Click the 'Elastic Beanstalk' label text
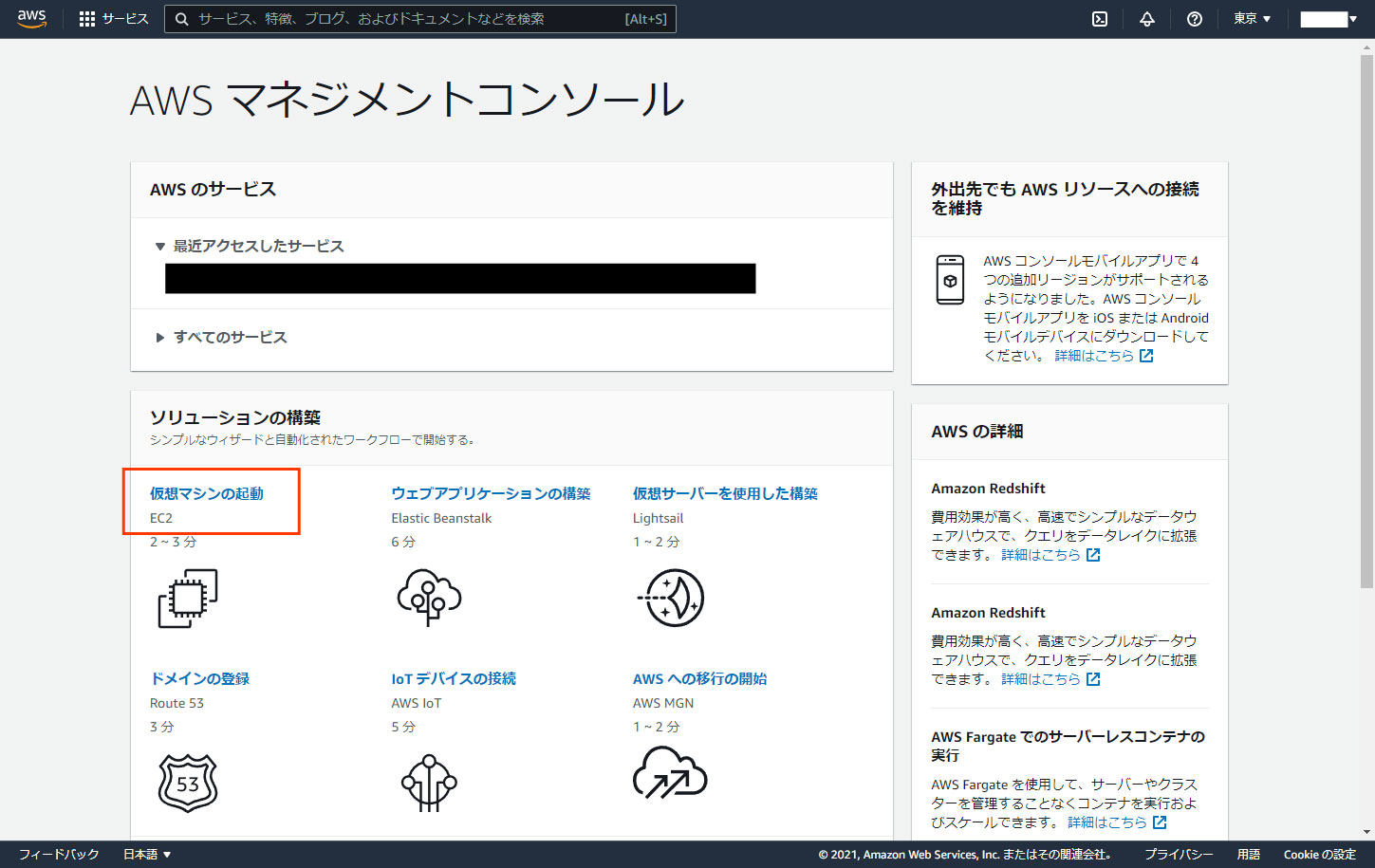Screen dimensions: 1375x868 (441, 518)
